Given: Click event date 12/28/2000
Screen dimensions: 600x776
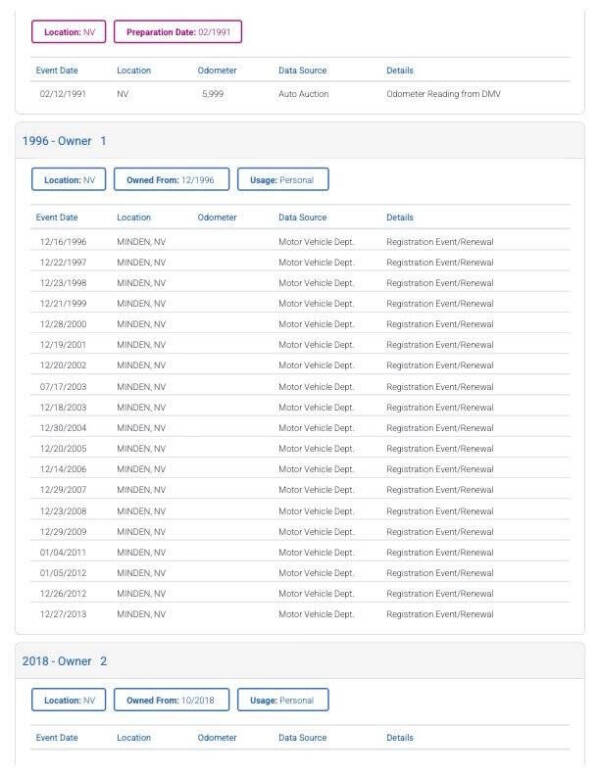Looking at the screenshot, I should (63, 324).
